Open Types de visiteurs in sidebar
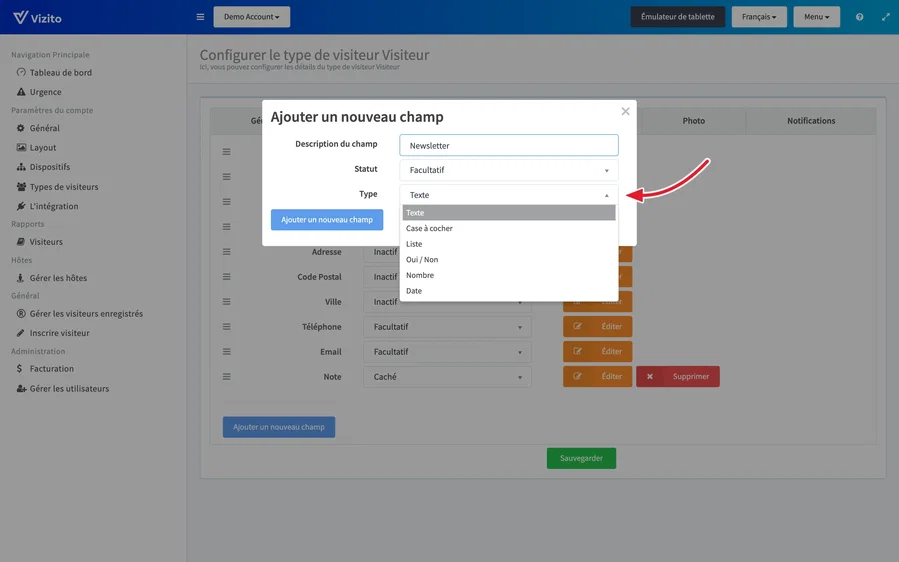The width and height of the screenshot is (899, 562). (x=64, y=186)
